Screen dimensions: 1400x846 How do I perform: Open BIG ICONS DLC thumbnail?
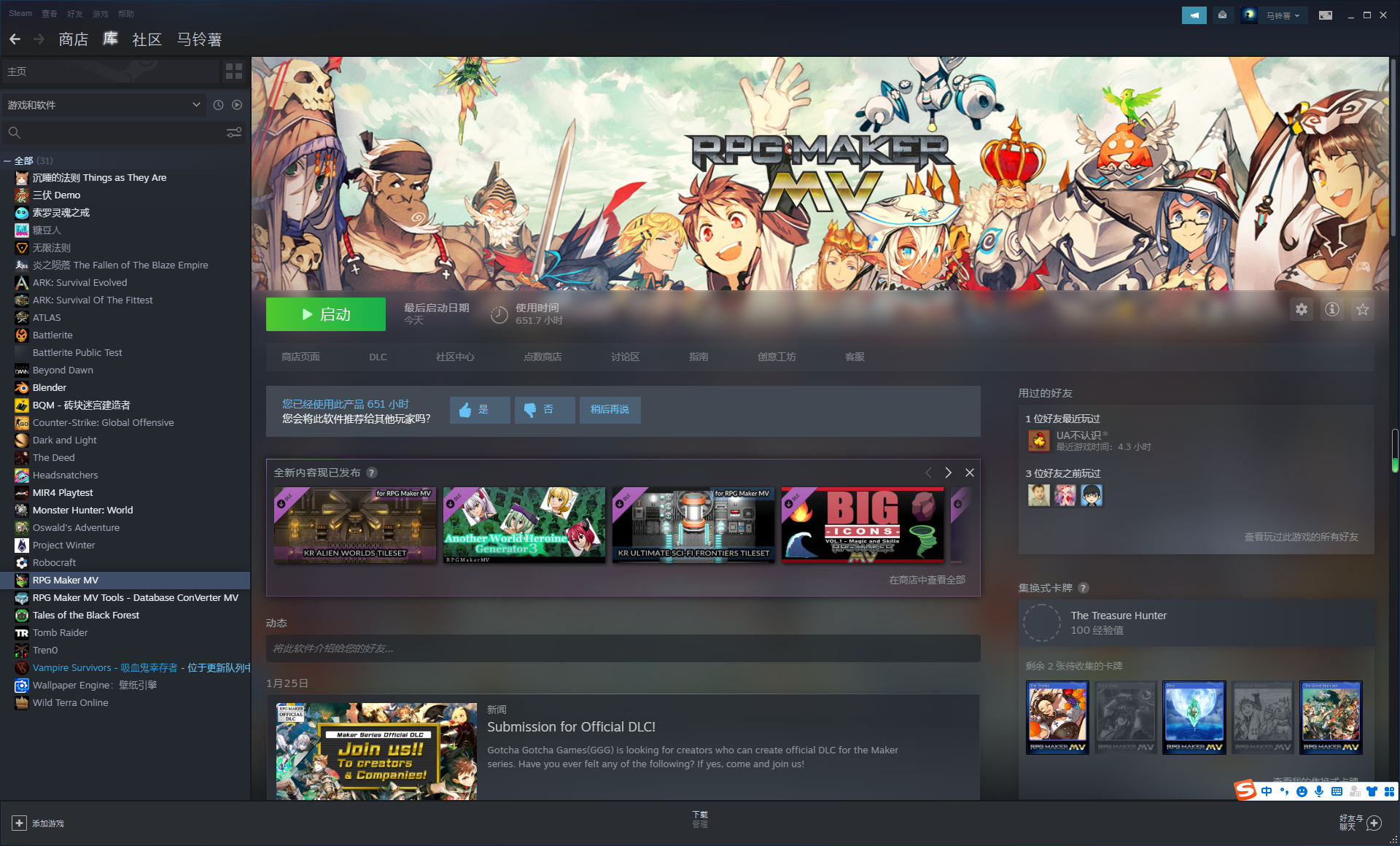(863, 524)
